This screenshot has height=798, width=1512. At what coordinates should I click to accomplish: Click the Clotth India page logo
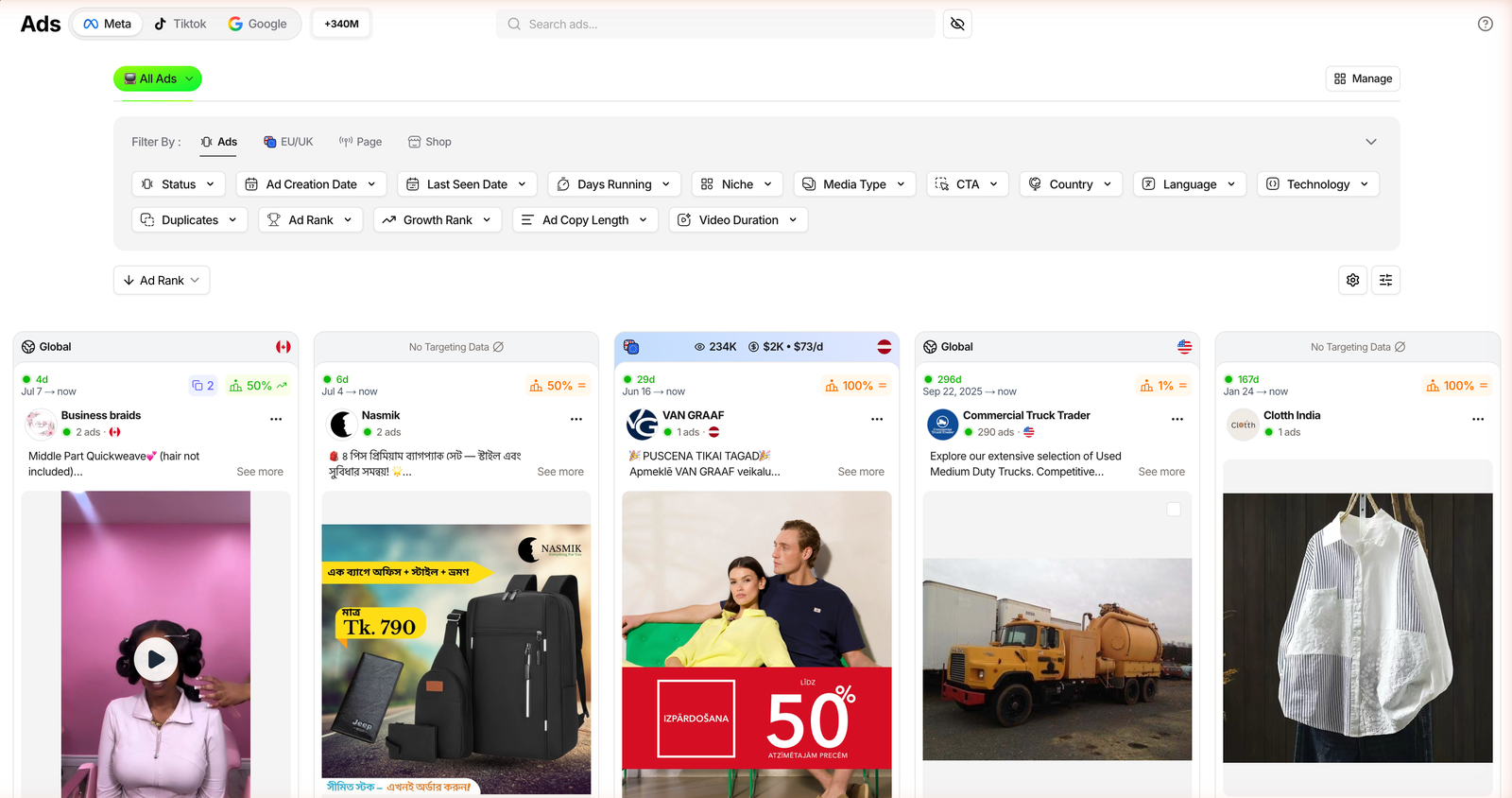(x=1243, y=425)
